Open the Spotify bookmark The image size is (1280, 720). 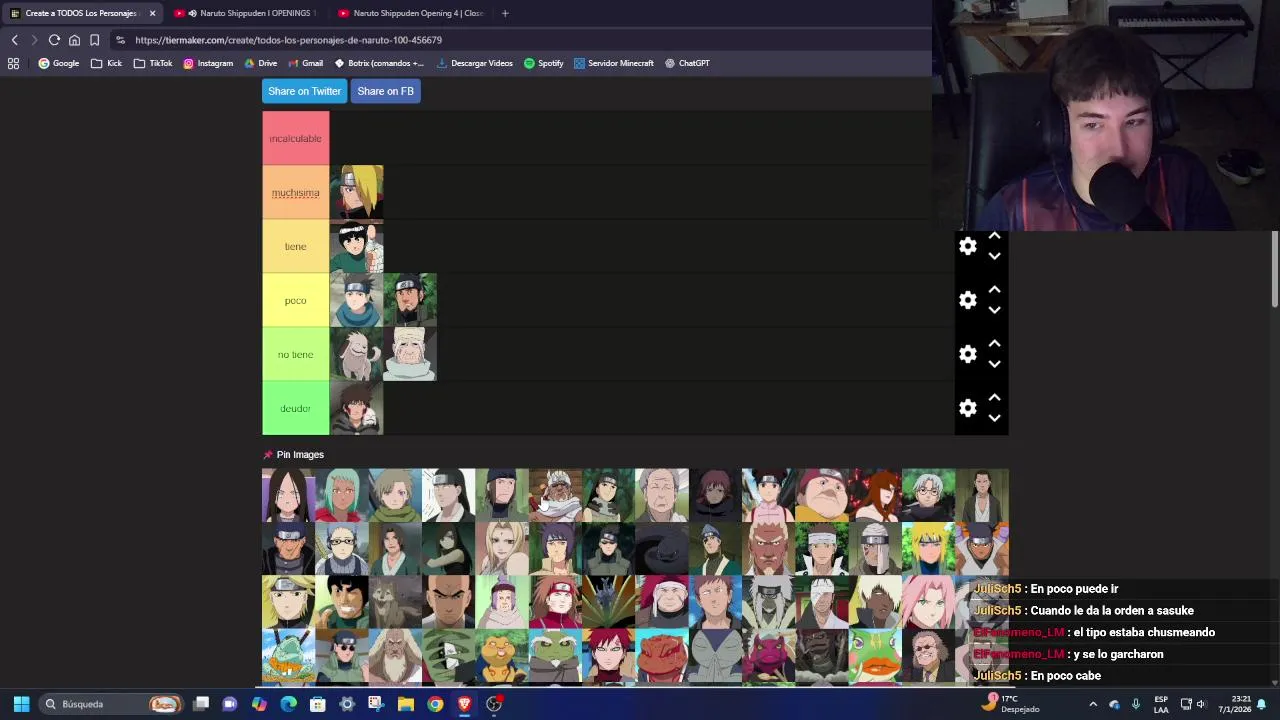click(x=543, y=63)
